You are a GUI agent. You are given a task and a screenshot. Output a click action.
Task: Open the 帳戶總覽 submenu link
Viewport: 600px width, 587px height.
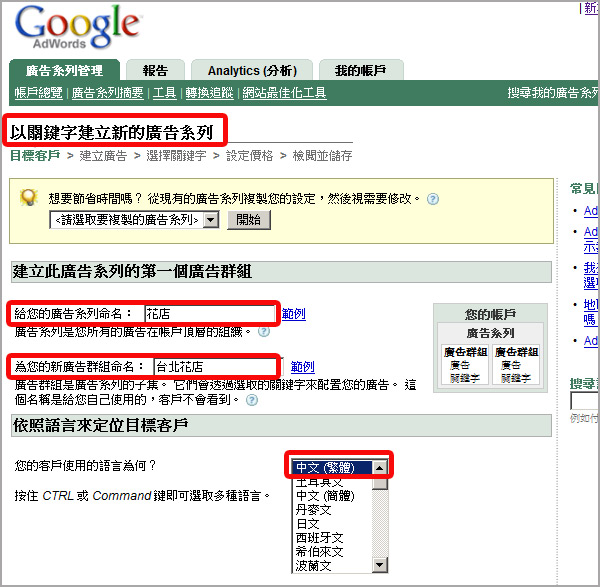pyautogui.click(x=39, y=93)
